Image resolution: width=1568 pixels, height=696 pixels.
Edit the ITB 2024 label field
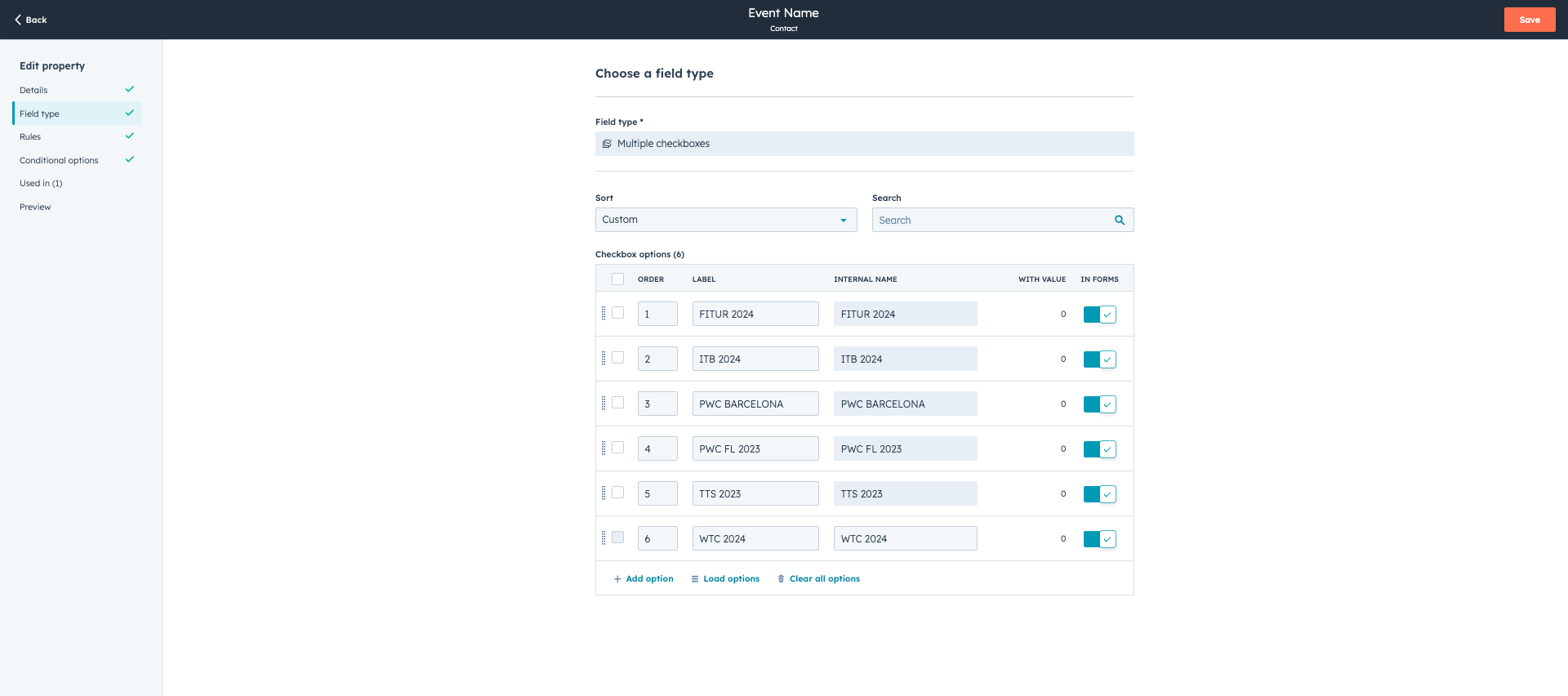point(755,359)
